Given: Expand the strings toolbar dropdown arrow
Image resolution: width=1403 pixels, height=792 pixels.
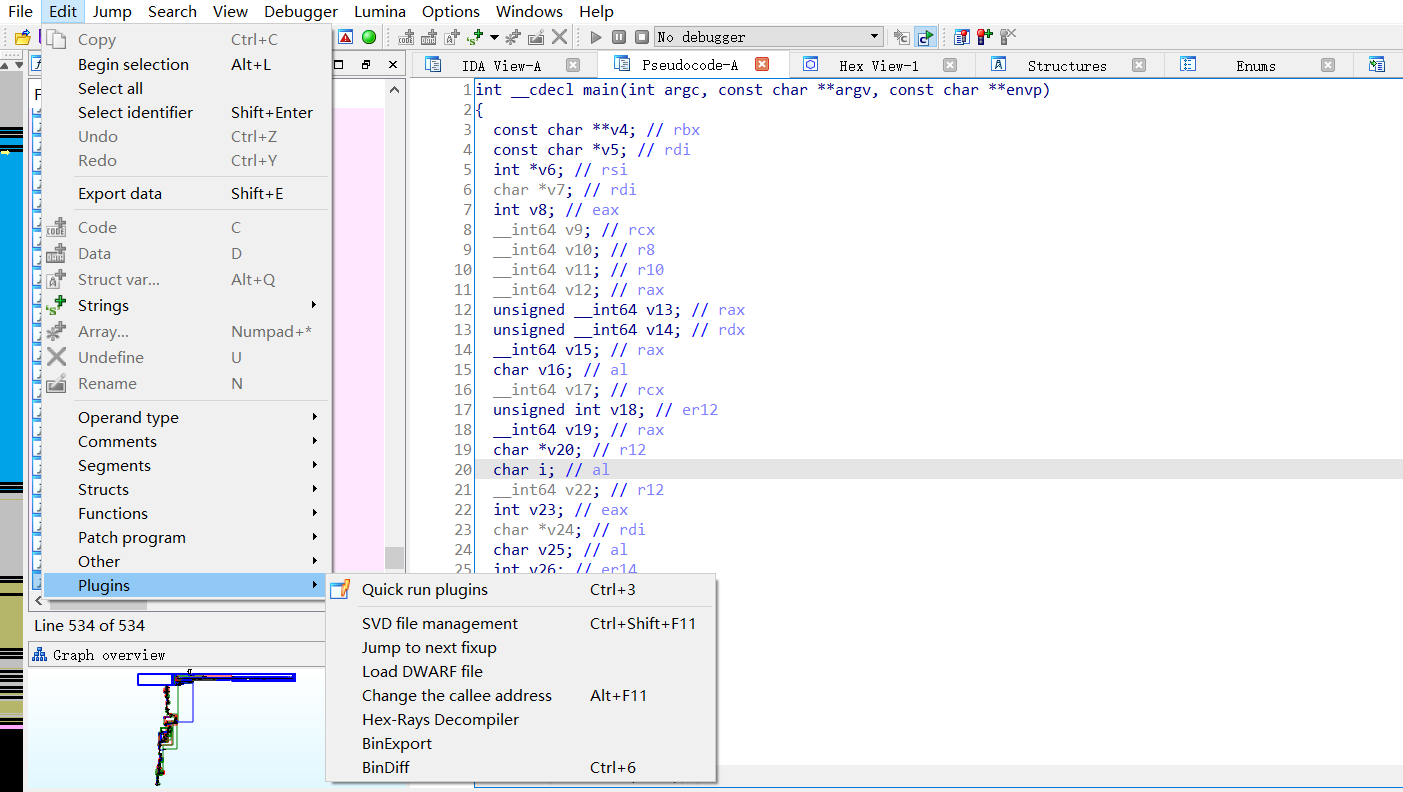Looking at the screenshot, I should pos(494,37).
